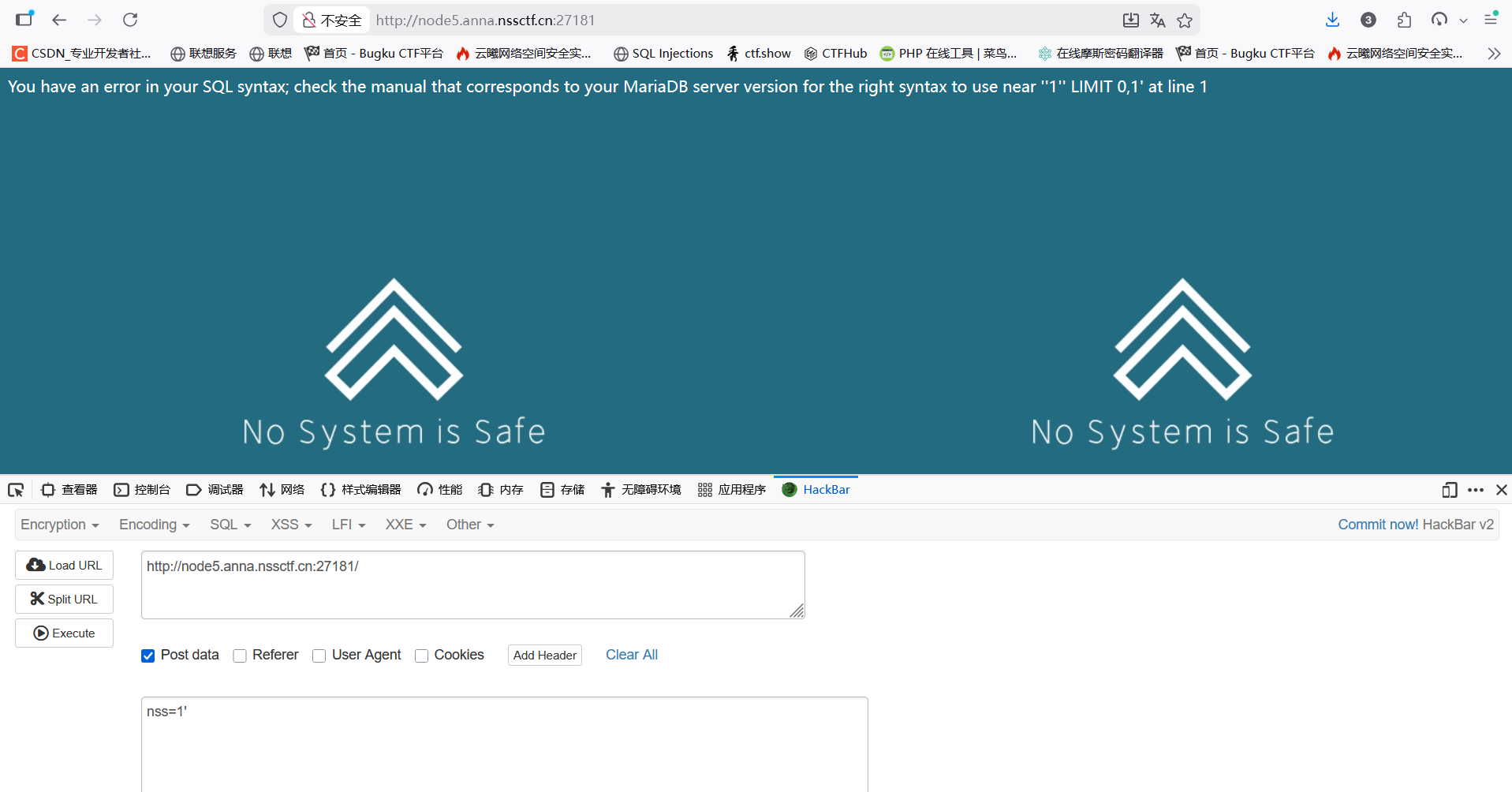Viewport: 1512px width, 792px height.
Task: Expand the XSS dropdown menu
Action: pos(292,525)
